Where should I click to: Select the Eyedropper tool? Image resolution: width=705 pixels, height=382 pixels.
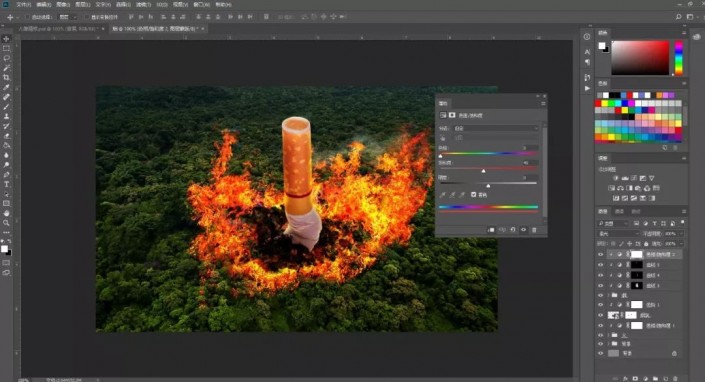[x=6, y=87]
